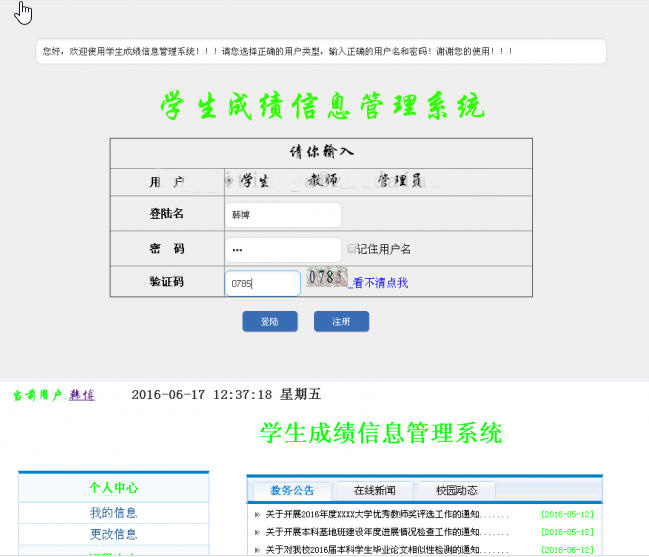Click the 个人中心 sidebar header
The image size is (649, 557).
[113, 488]
